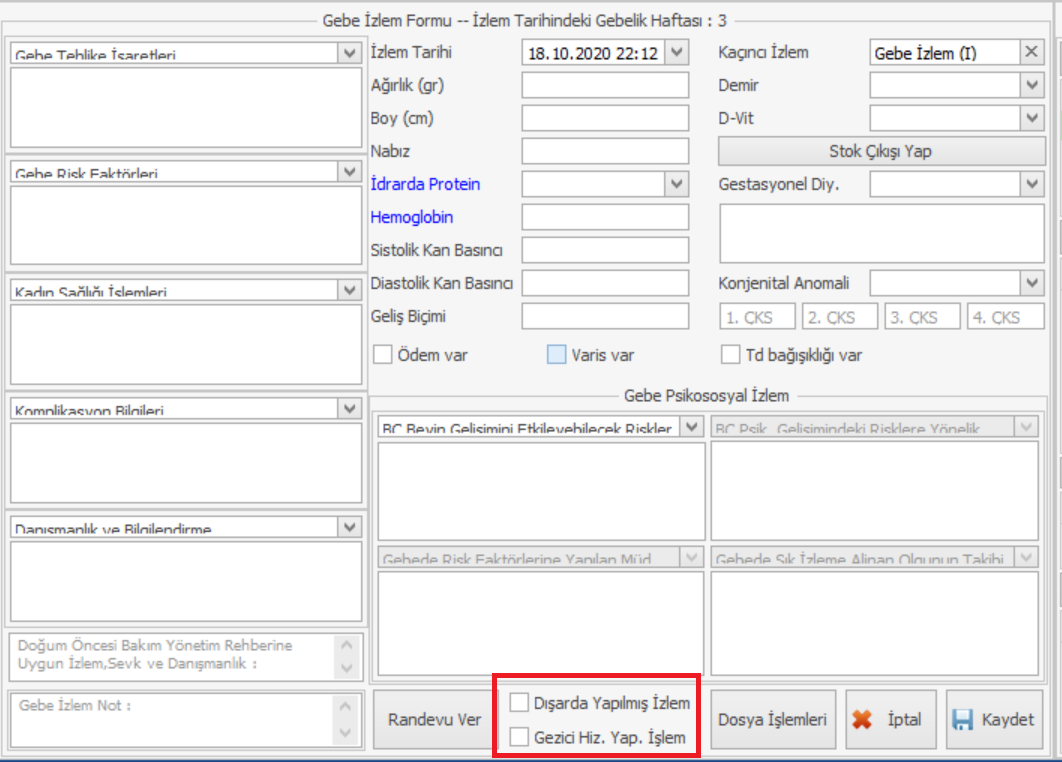
Task: Toggle the Varis var checkbox
Action: click(x=557, y=355)
